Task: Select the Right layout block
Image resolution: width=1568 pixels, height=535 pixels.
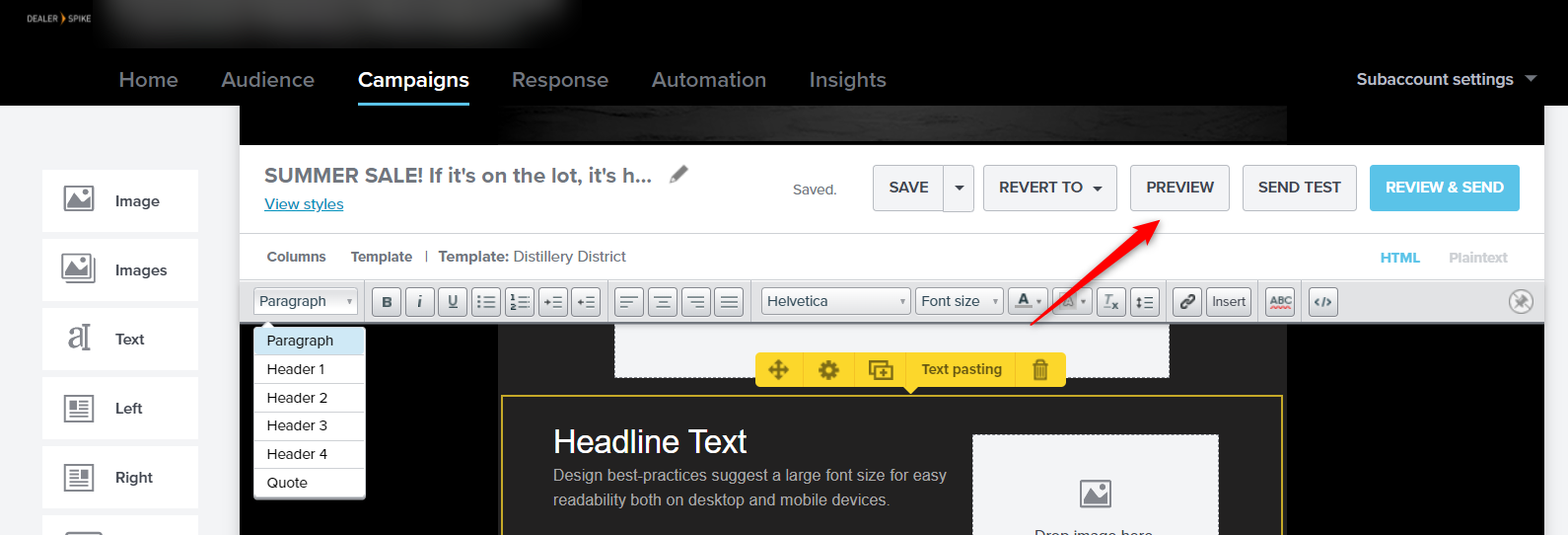Action: pyautogui.click(x=120, y=478)
